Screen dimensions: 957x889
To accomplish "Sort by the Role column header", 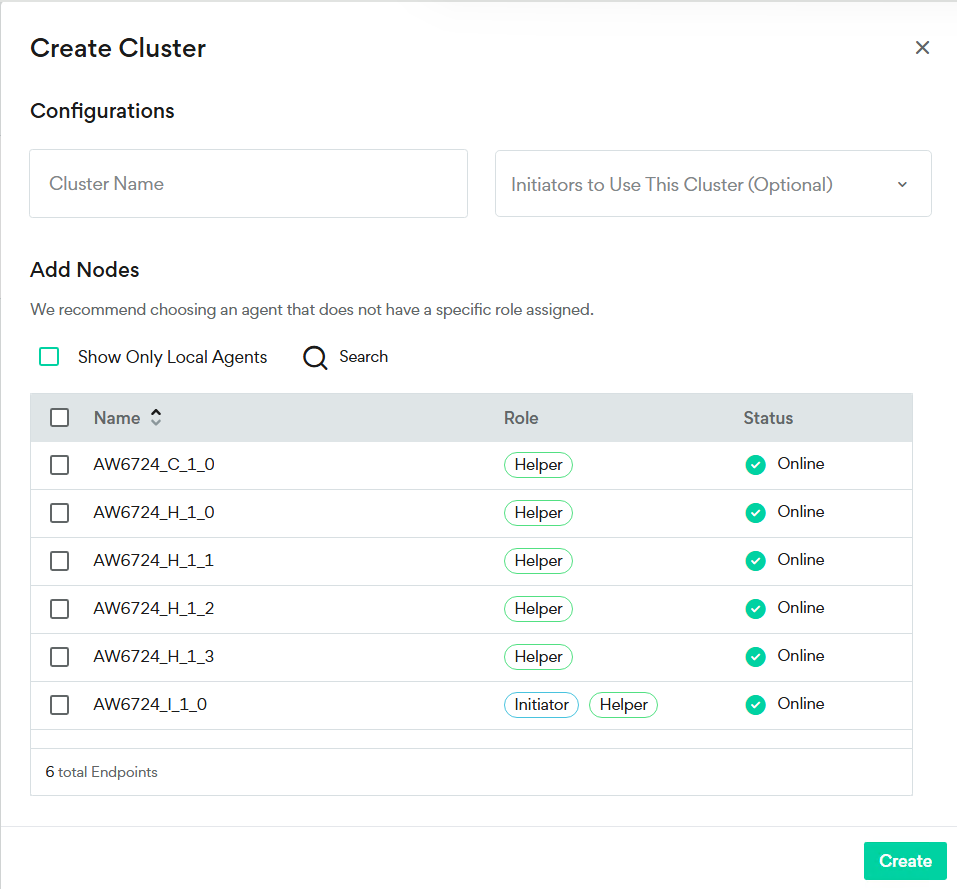I will click(521, 418).
